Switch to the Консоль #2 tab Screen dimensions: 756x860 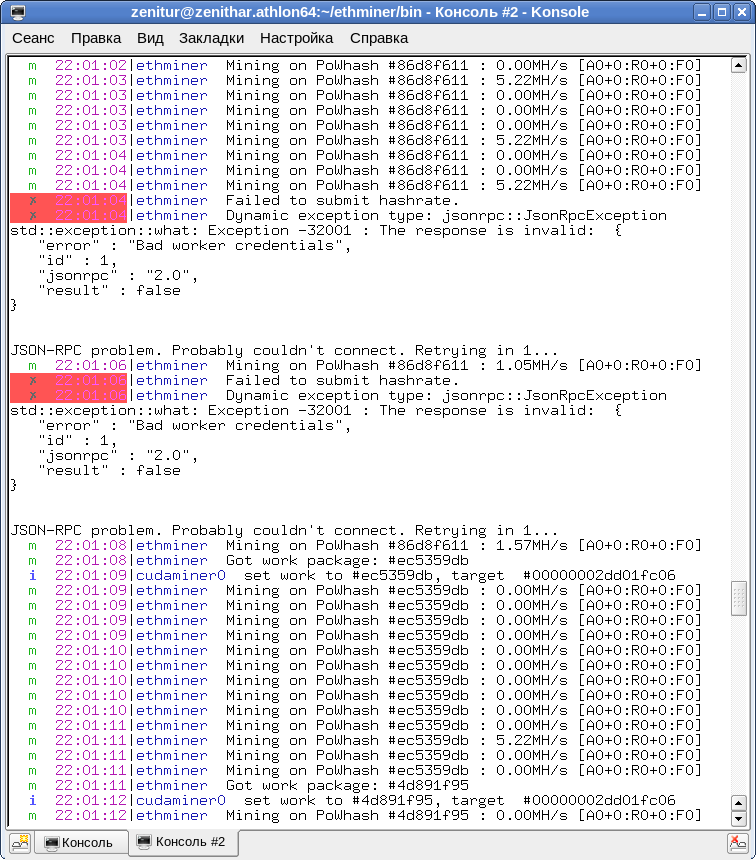tap(183, 842)
